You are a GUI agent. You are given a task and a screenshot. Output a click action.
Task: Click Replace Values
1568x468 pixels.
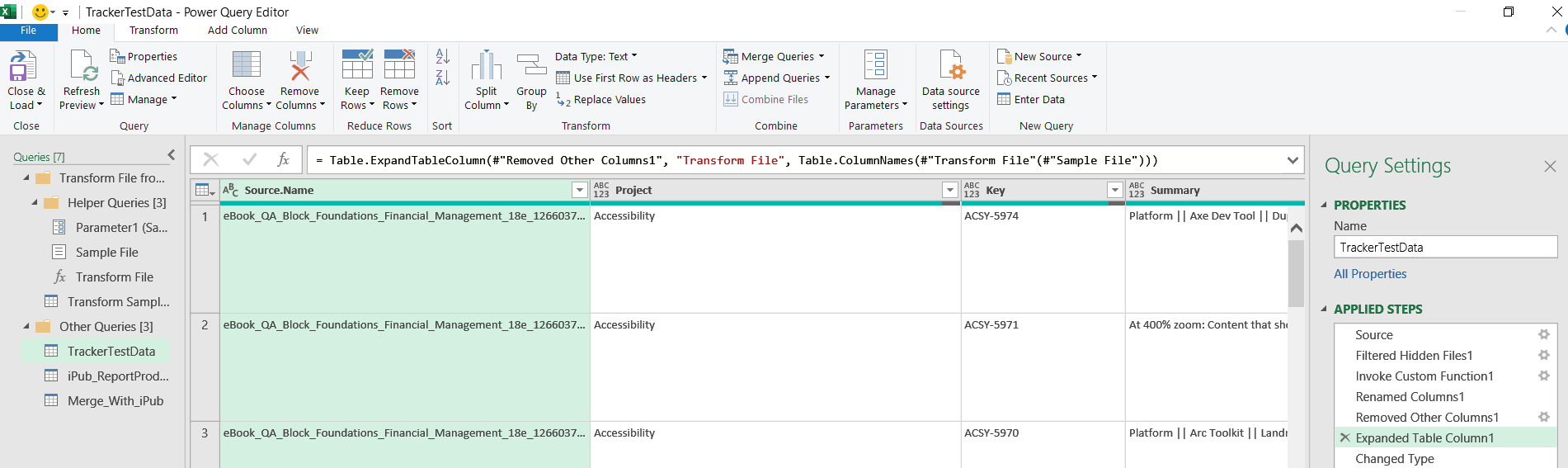click(x=600, y=99)
